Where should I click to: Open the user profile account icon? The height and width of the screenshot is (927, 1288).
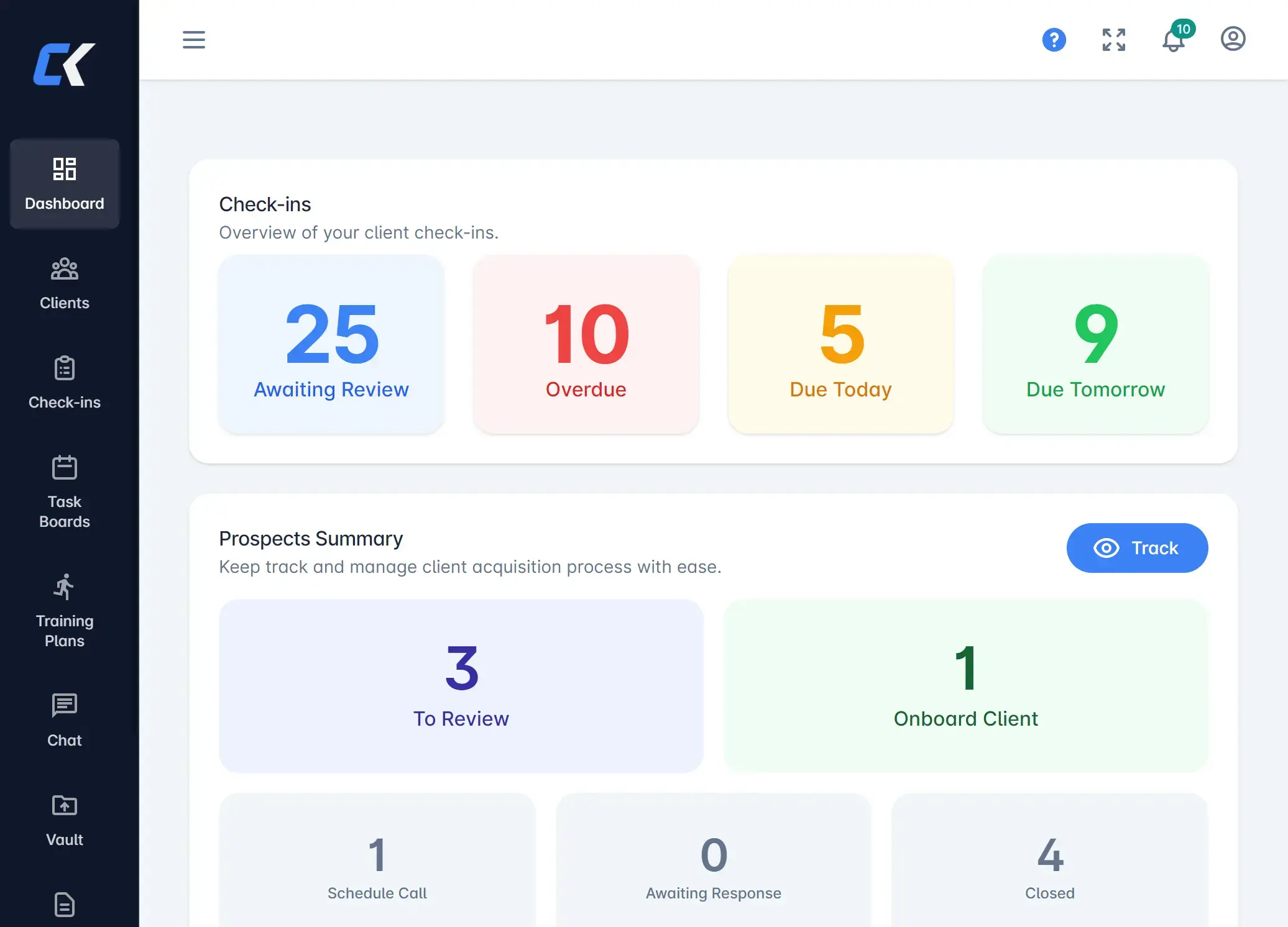1233,39
